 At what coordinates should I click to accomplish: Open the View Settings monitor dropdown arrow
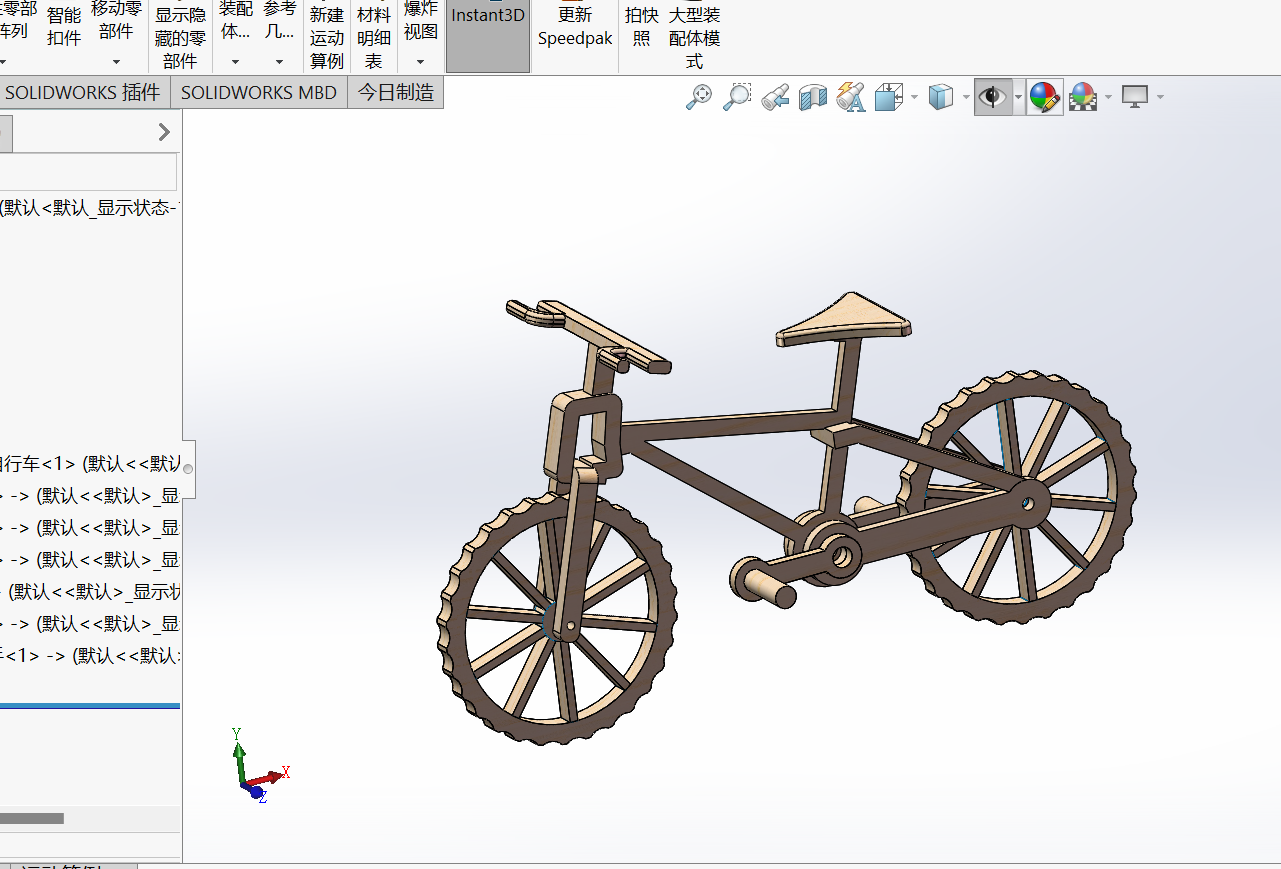click(1160, 97)
